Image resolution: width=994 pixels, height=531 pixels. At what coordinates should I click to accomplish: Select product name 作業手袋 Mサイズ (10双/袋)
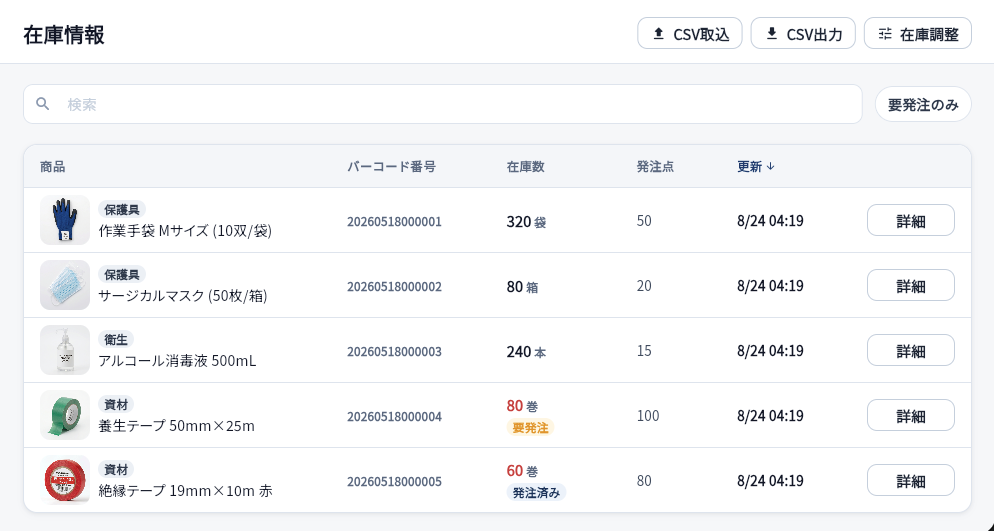[x=185, y=231]
